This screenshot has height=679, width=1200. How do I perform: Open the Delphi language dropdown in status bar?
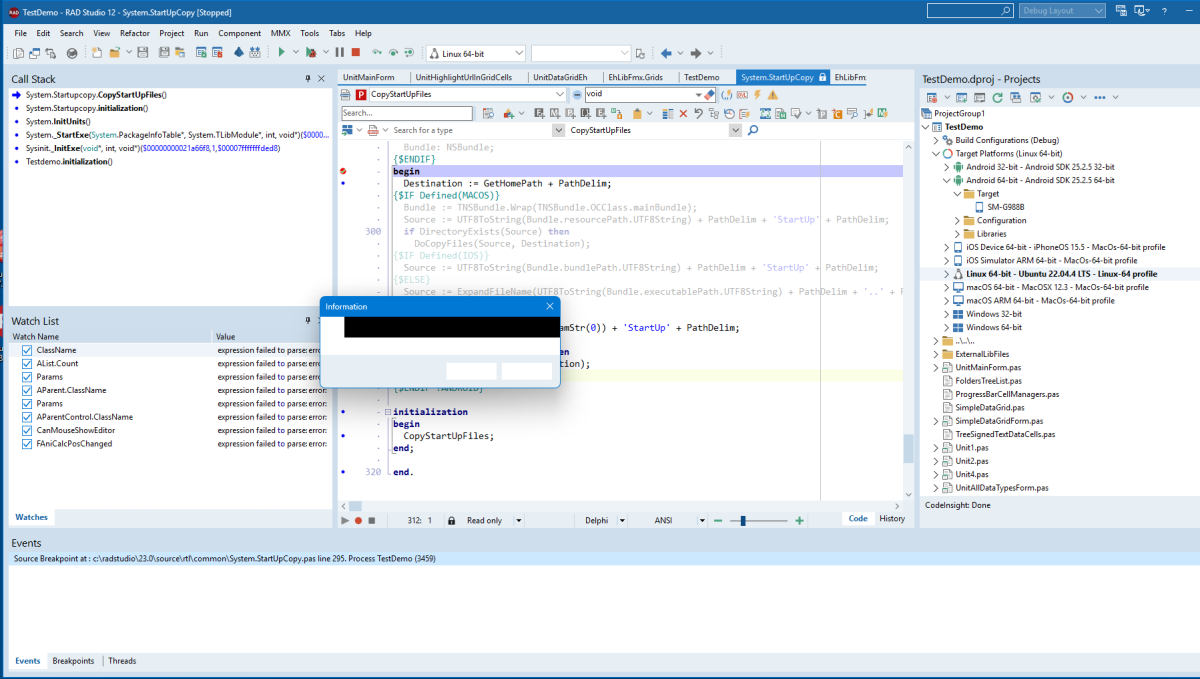[622, 520]
